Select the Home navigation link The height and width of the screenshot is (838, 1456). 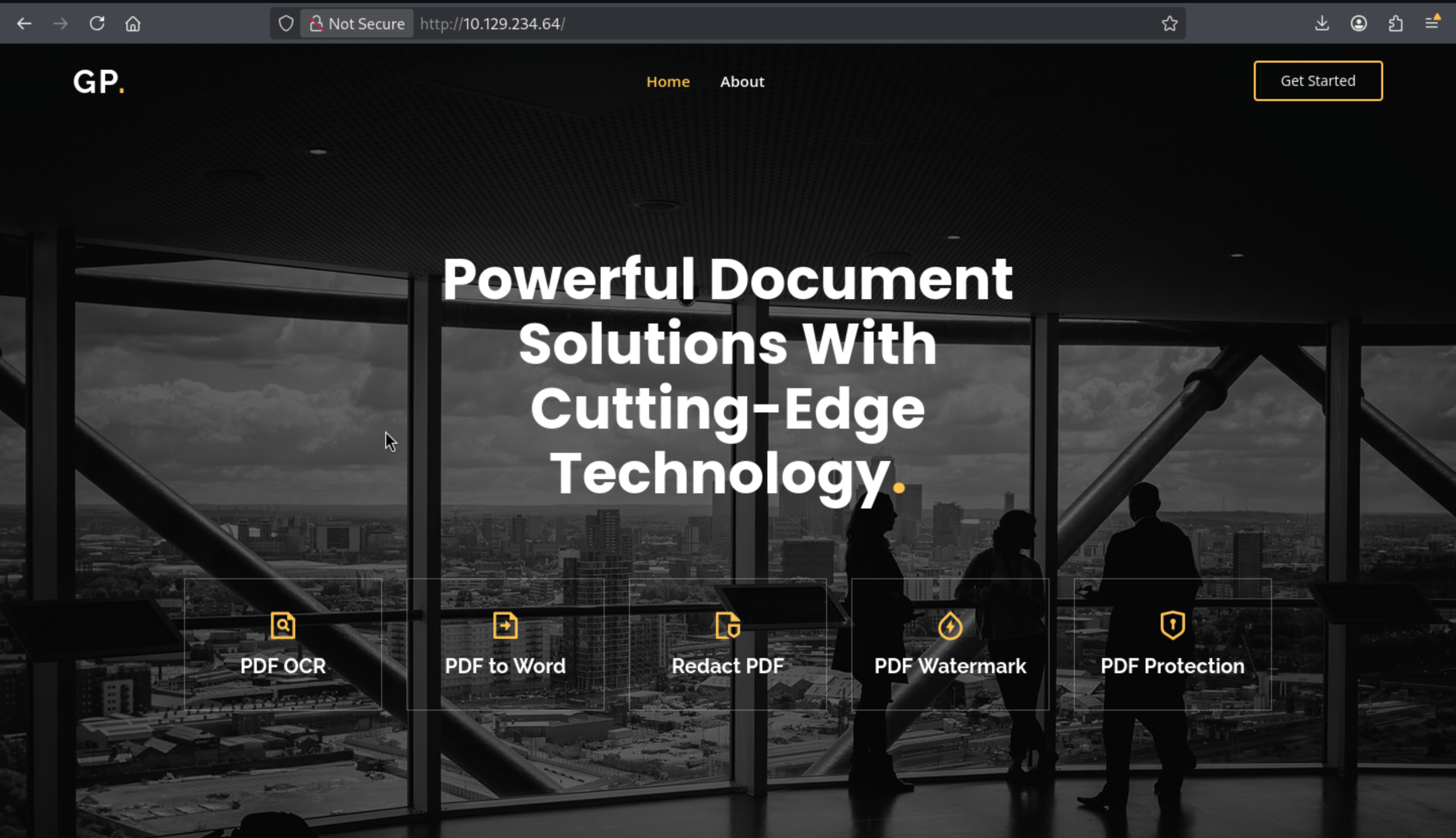pos(667,82)
